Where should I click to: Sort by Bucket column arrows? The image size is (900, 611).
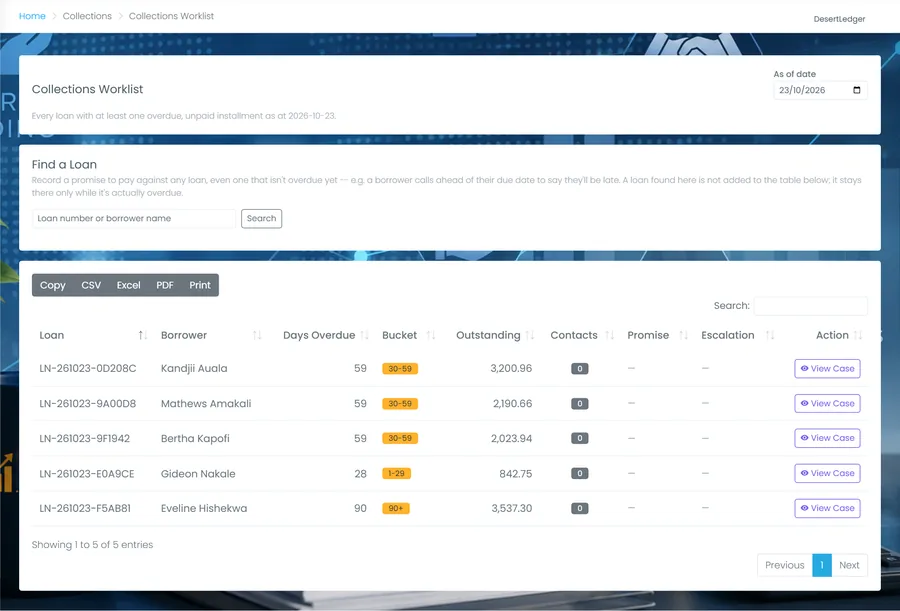tap(431, 335)
